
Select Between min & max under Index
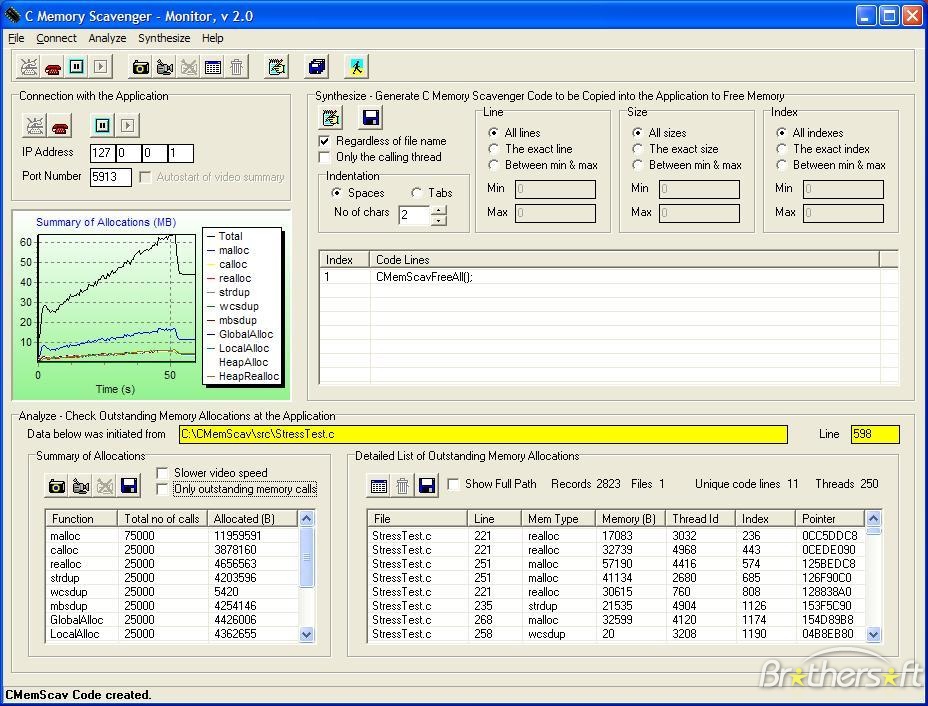click(781, 165)
